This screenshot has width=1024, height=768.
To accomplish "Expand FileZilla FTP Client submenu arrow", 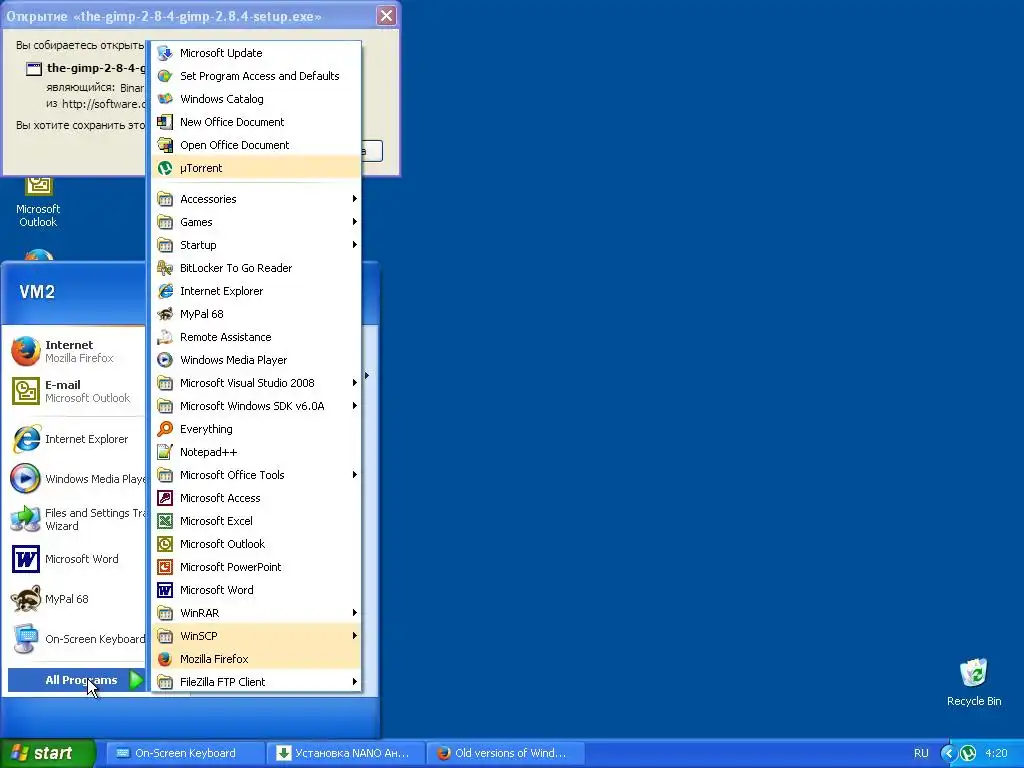I will [355, 682].
